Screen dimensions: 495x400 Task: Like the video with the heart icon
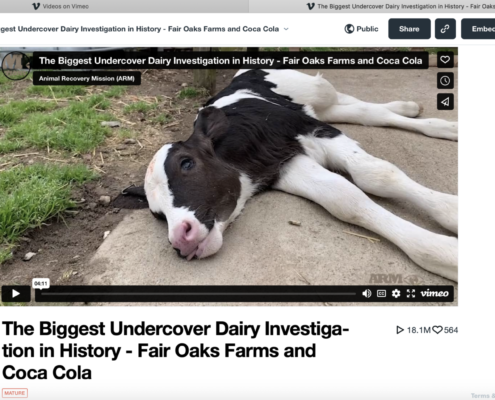(x=445, y=60)
